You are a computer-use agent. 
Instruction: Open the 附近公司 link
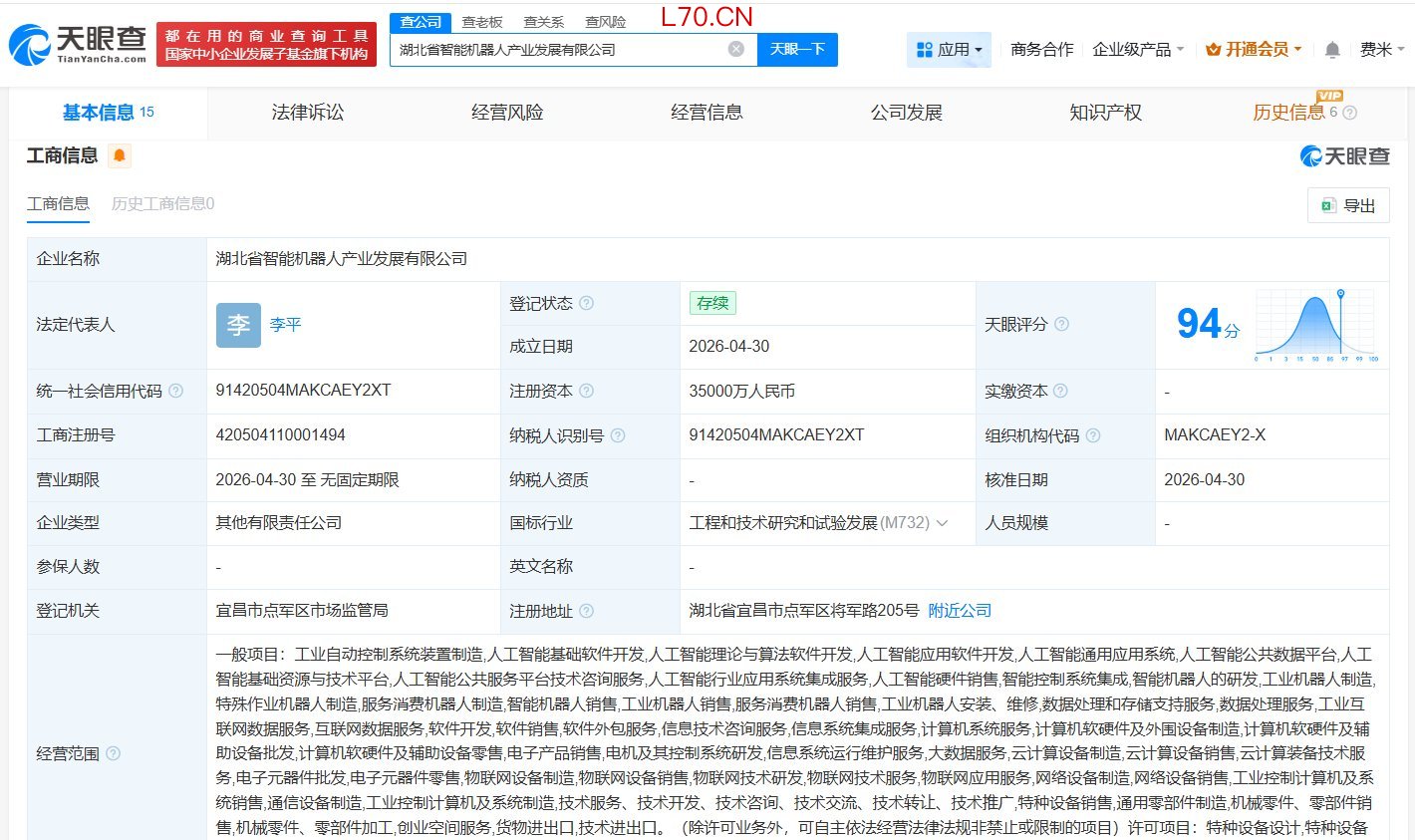tap(960, 611)
